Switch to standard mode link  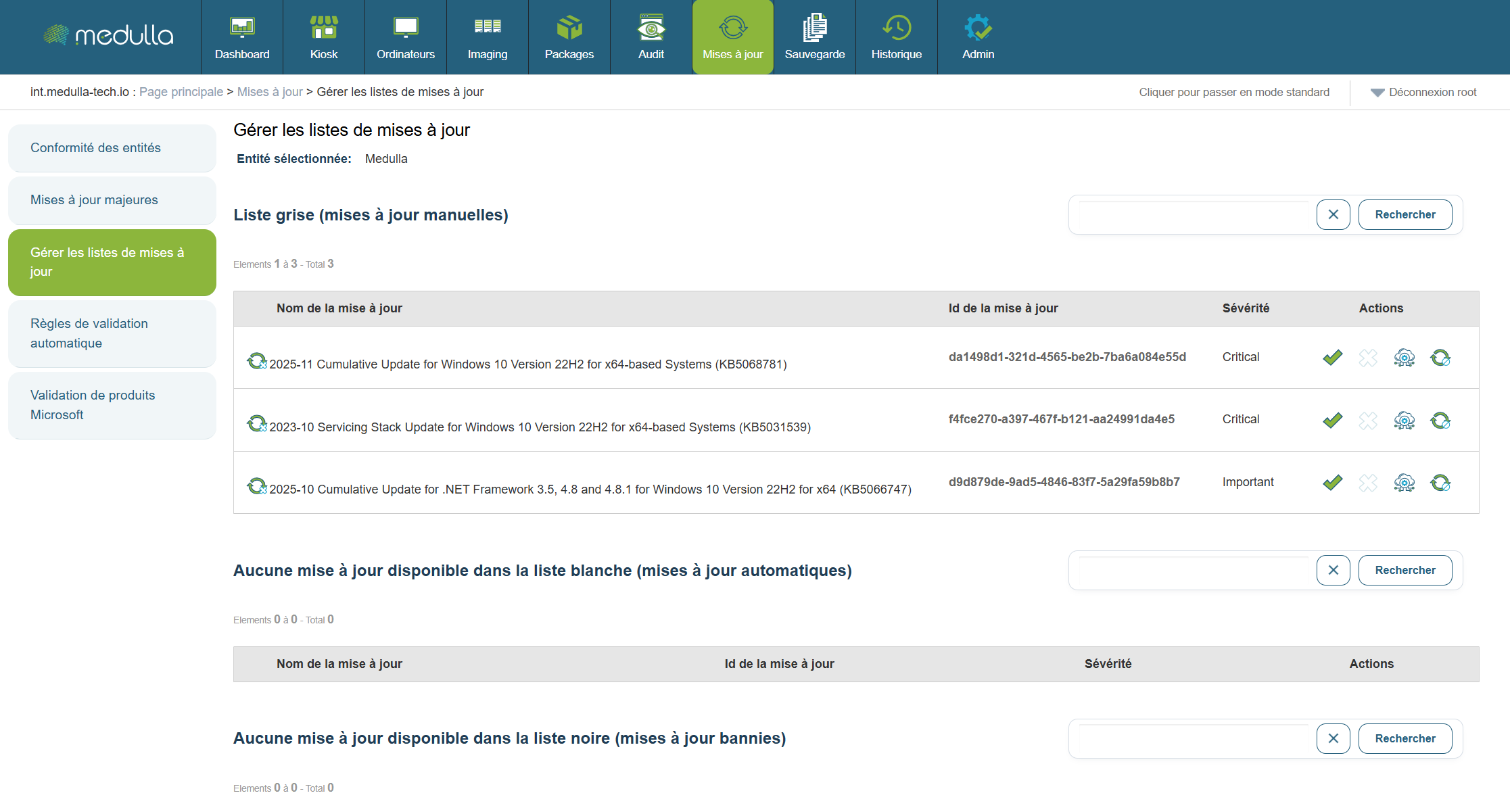(1233, 92)
